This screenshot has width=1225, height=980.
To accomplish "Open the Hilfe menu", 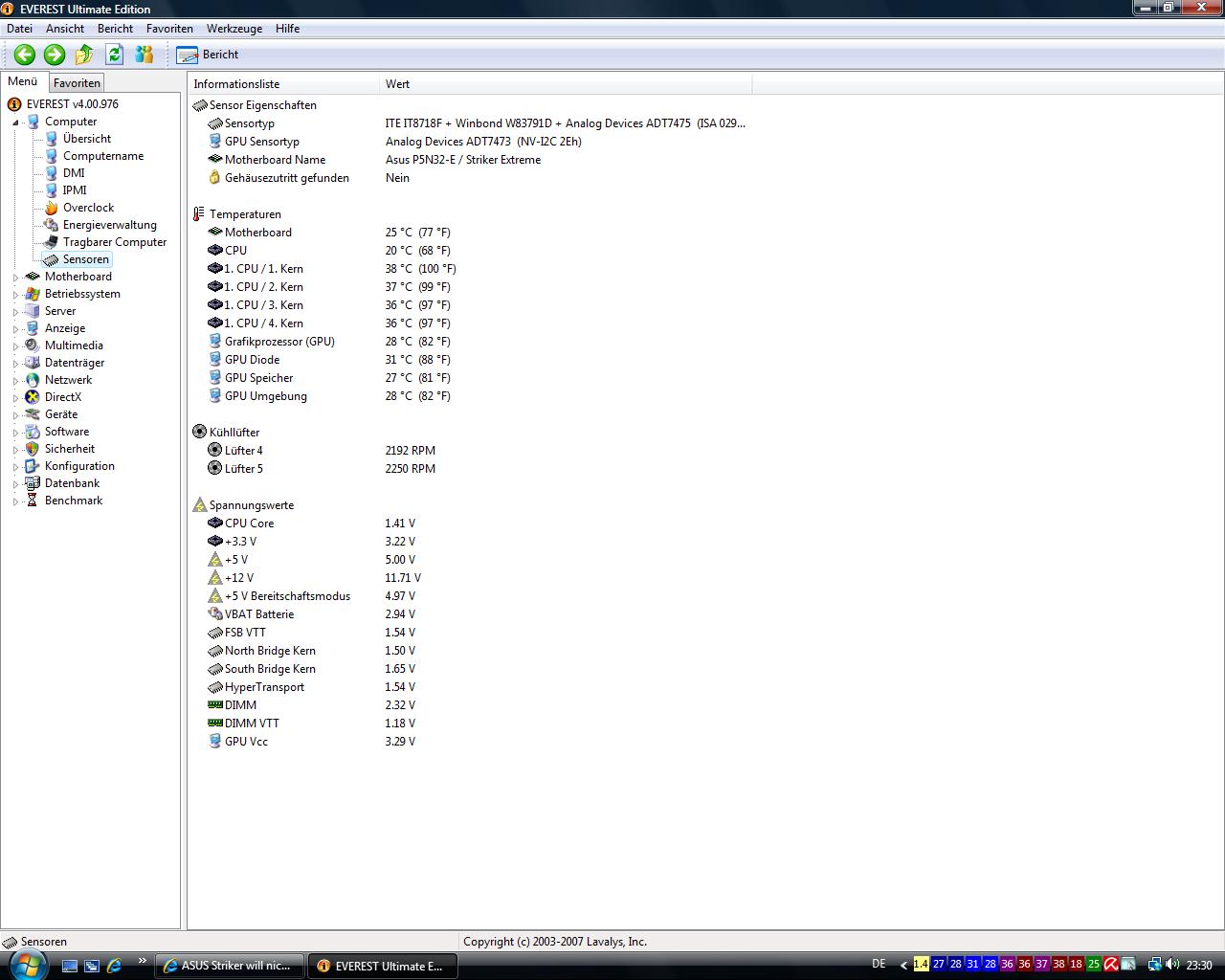I will coord(287,29).
